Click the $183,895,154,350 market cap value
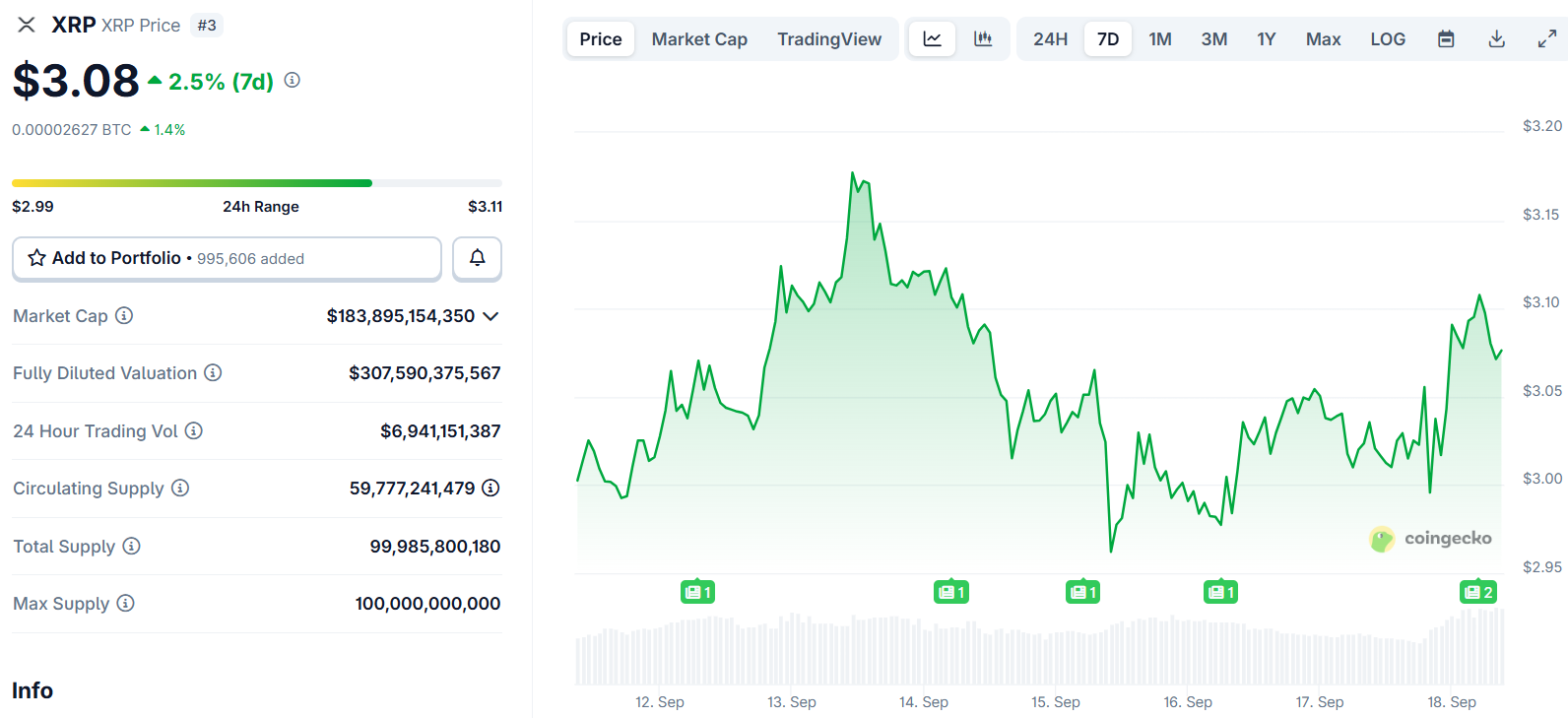 pos(401,316)
